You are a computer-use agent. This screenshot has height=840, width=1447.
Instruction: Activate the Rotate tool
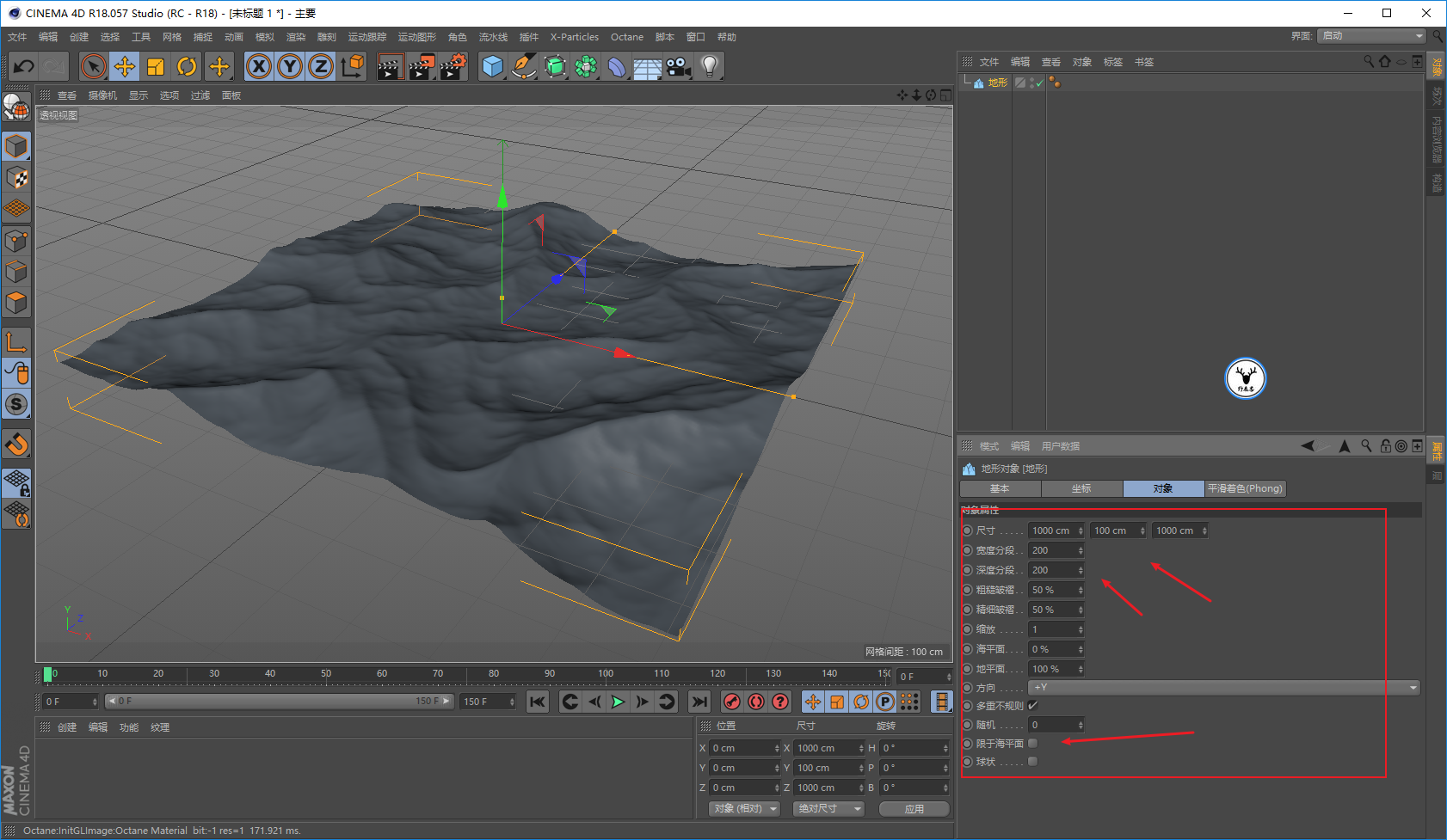click(x=187, y=66)
